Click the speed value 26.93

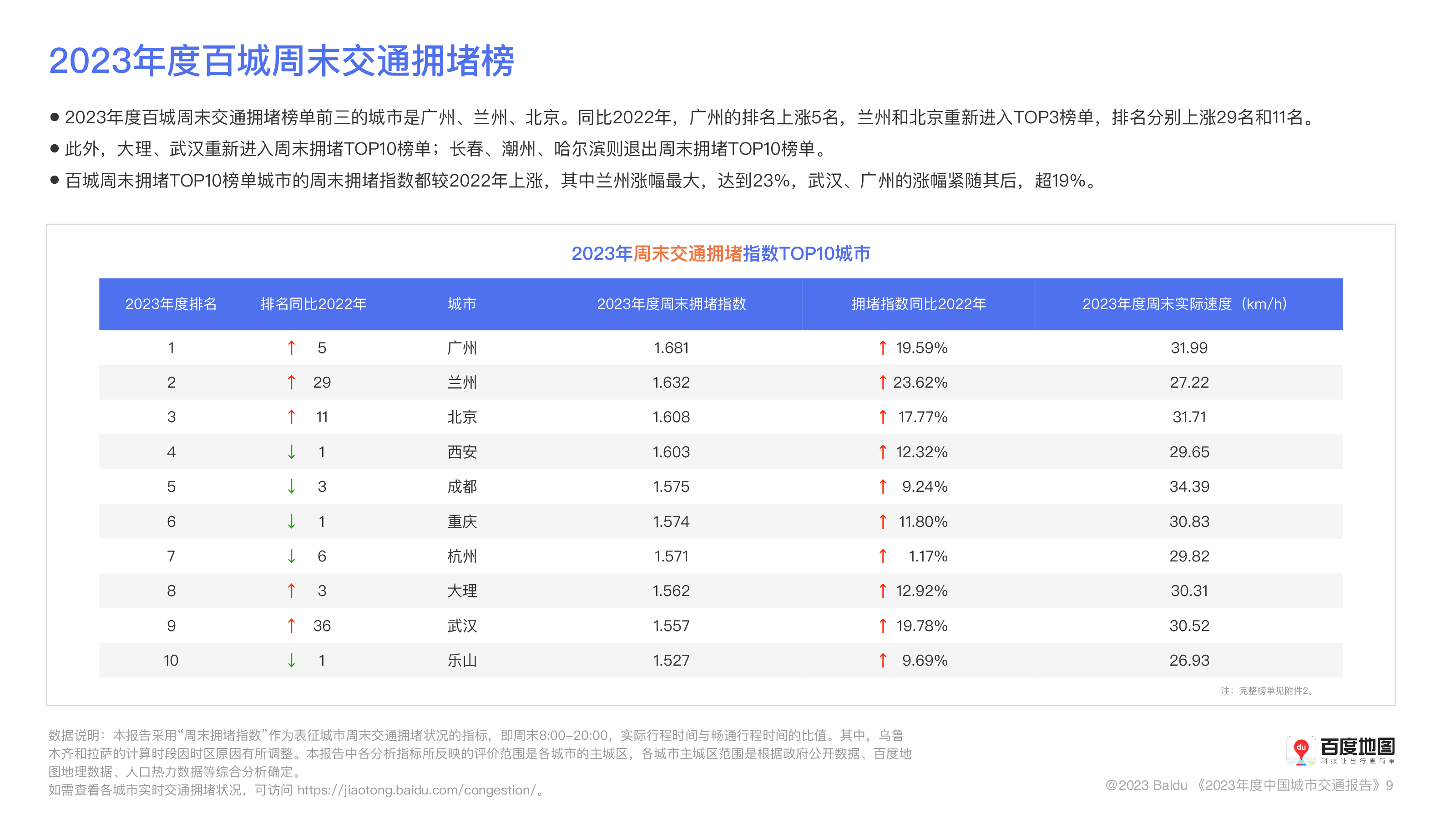[1189, 660]
